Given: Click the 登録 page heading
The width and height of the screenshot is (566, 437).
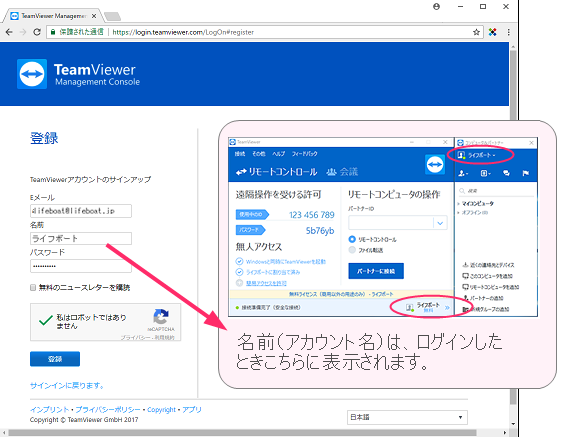Looking at the screenshot, I should 44,138.
